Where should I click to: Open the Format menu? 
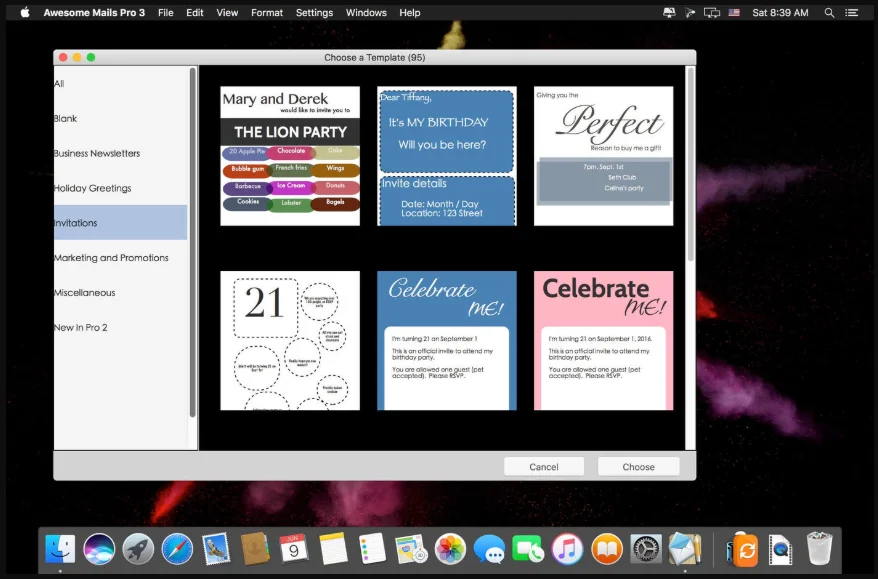[267, 12]
